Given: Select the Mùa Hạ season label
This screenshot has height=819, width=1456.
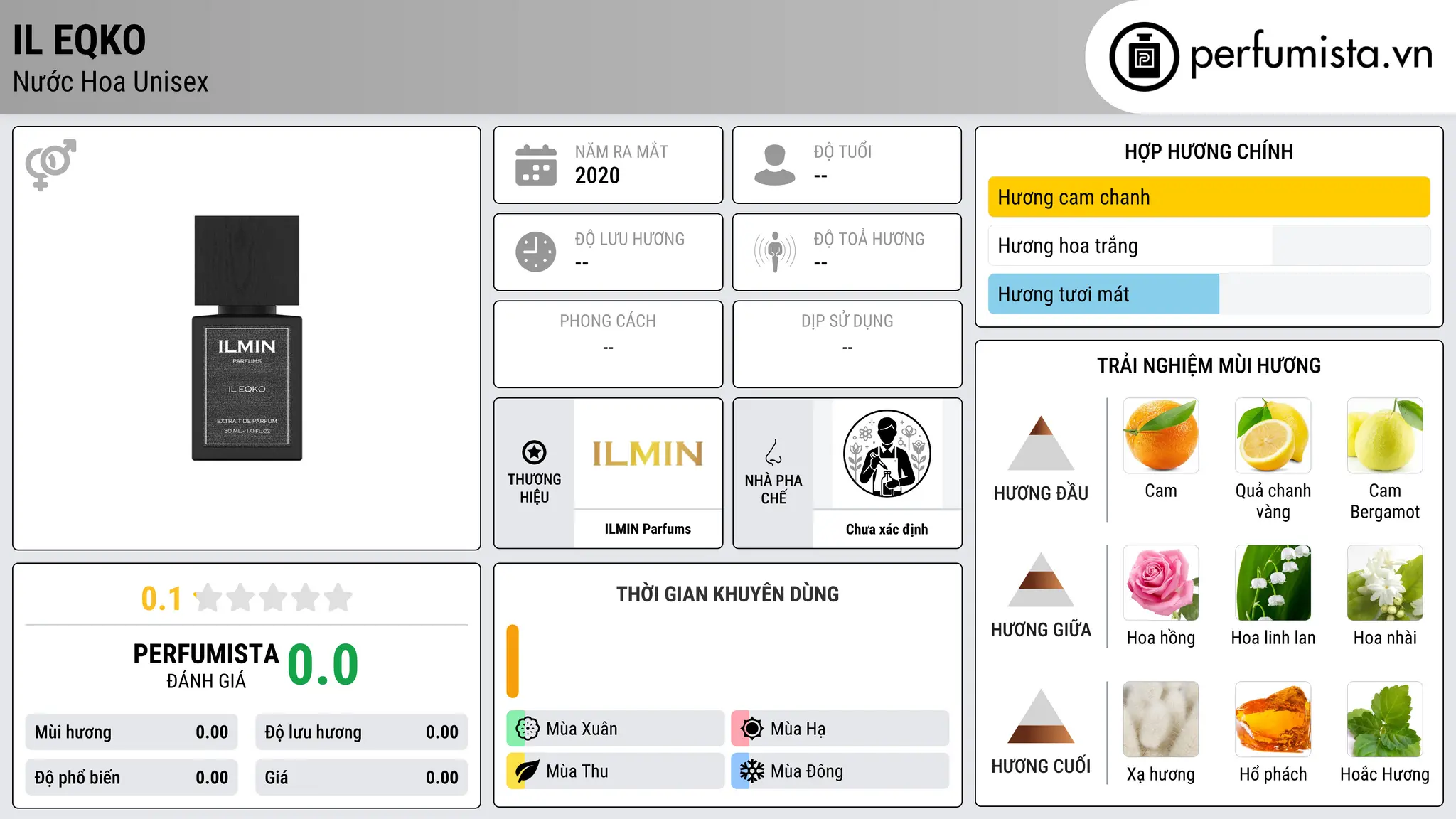Looking at the screenshot, I should (x=798, y=729).
